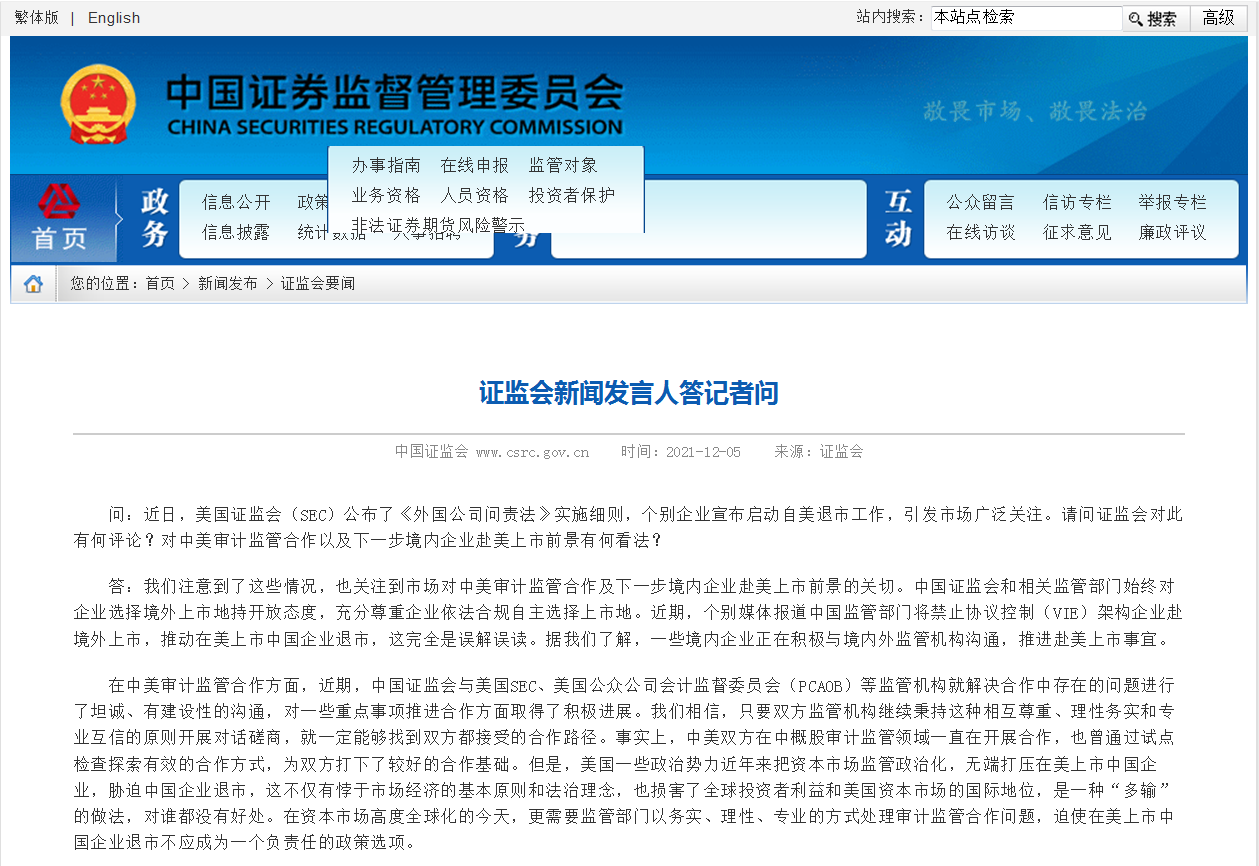Viewport: 1259px width, 866px height.
Task: Select 在线申报 in the dropdown menu
Action: tap(475, 165)
